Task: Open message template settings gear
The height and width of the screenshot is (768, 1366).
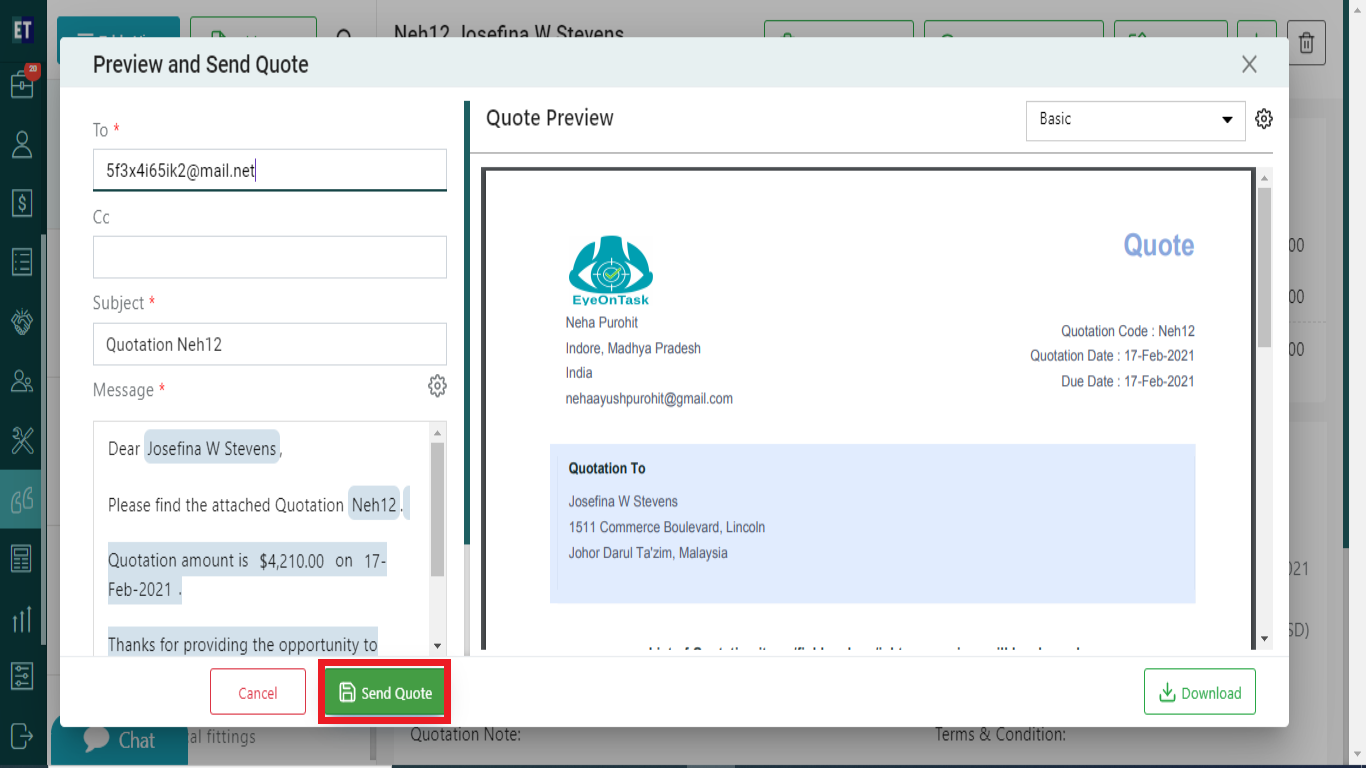Action: pyautogui.click(x=437, y=386)
